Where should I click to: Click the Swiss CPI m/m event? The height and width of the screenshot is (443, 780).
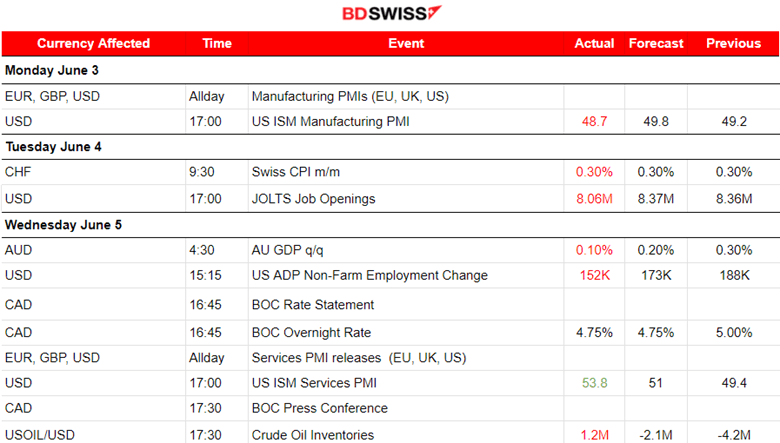[x=294, y=172]
